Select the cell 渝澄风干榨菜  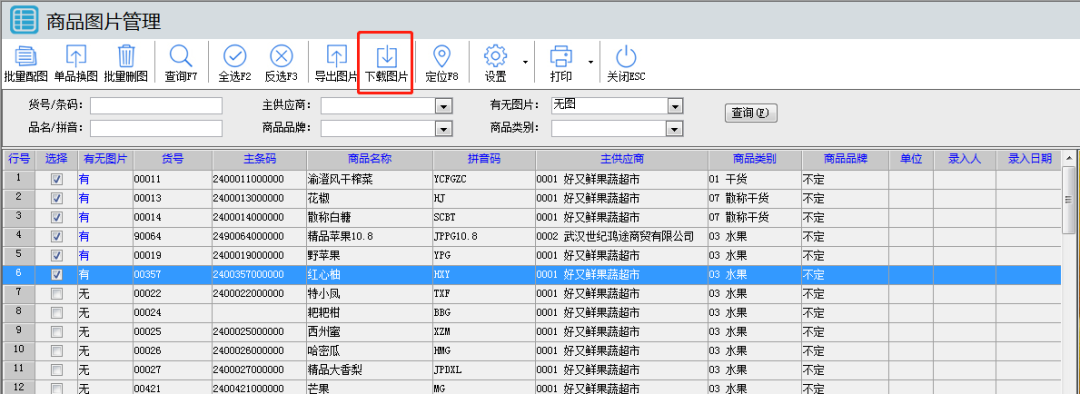tap(370, 179)
